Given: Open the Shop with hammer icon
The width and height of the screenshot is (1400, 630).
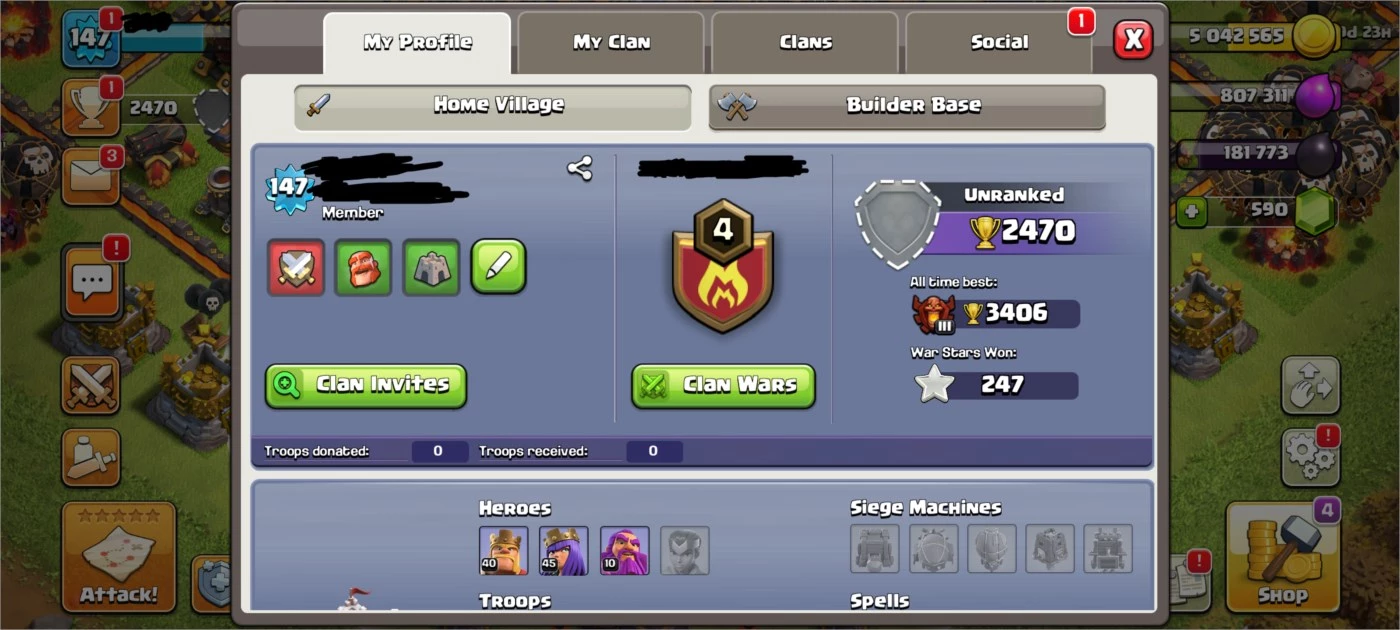Looking at the screenshot, I should 1282,557.
